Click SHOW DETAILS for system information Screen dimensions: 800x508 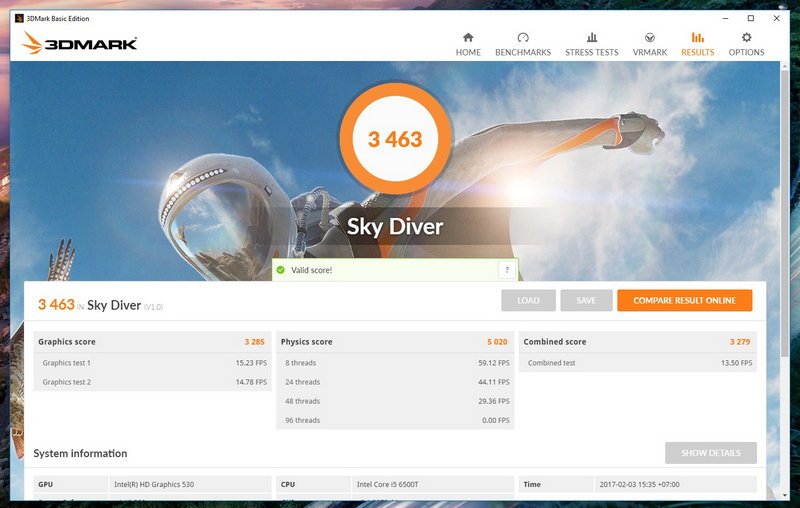710,453
